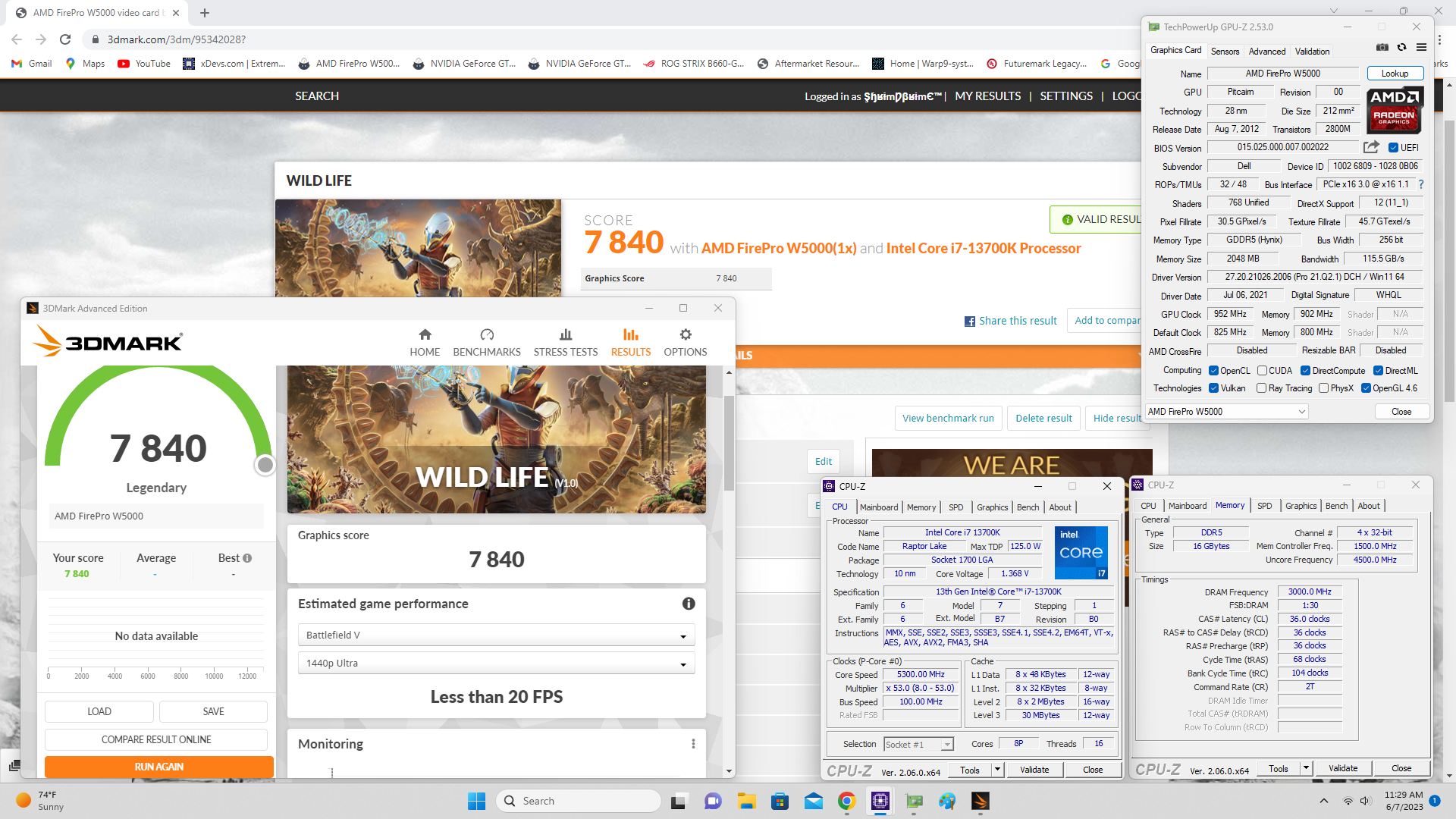Toggle the UEFI checkbox in GPU-Z
This screenshot has height=819, width=1456.
(x=1393, y=148)
